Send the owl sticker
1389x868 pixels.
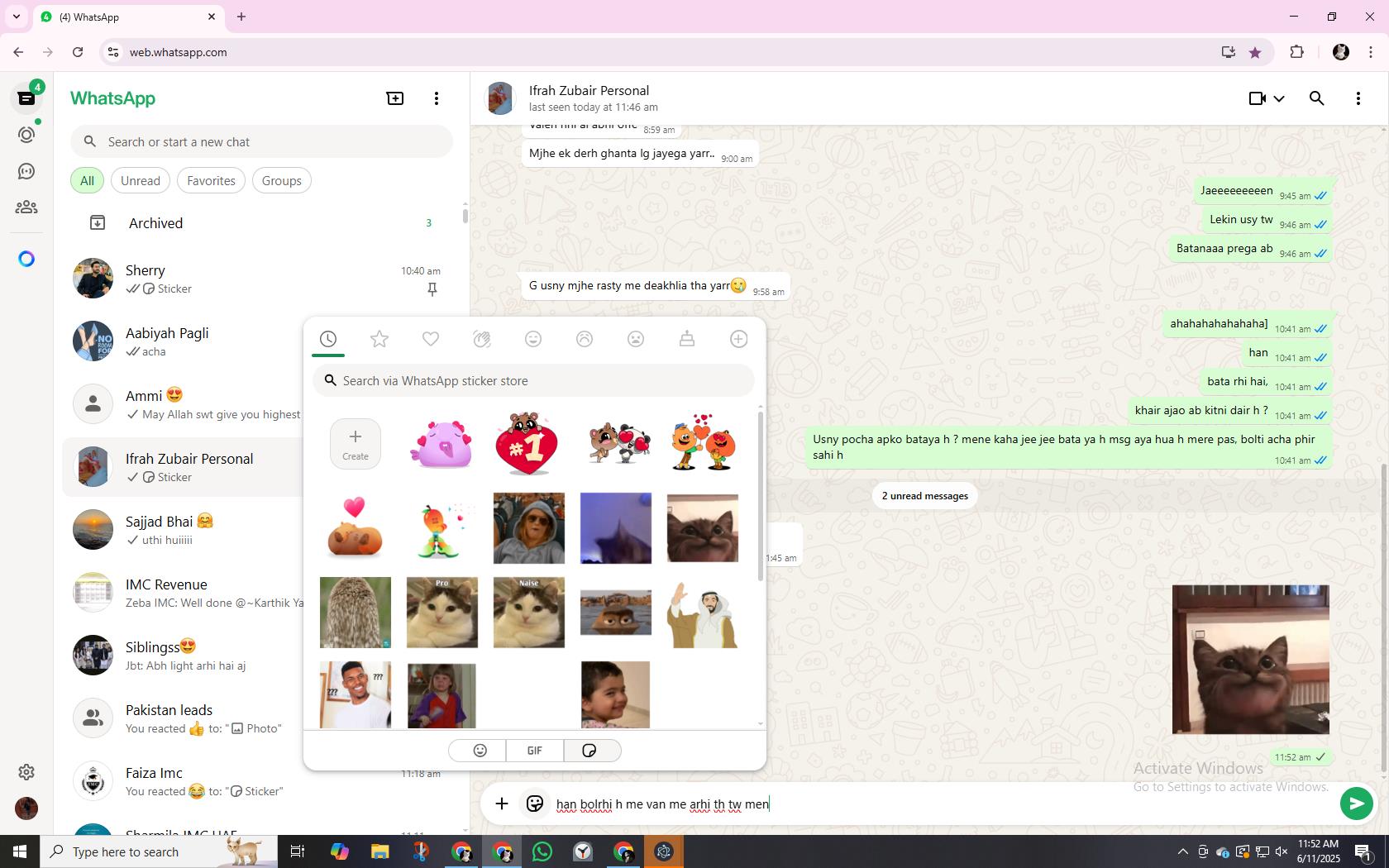tap(356, 613)
